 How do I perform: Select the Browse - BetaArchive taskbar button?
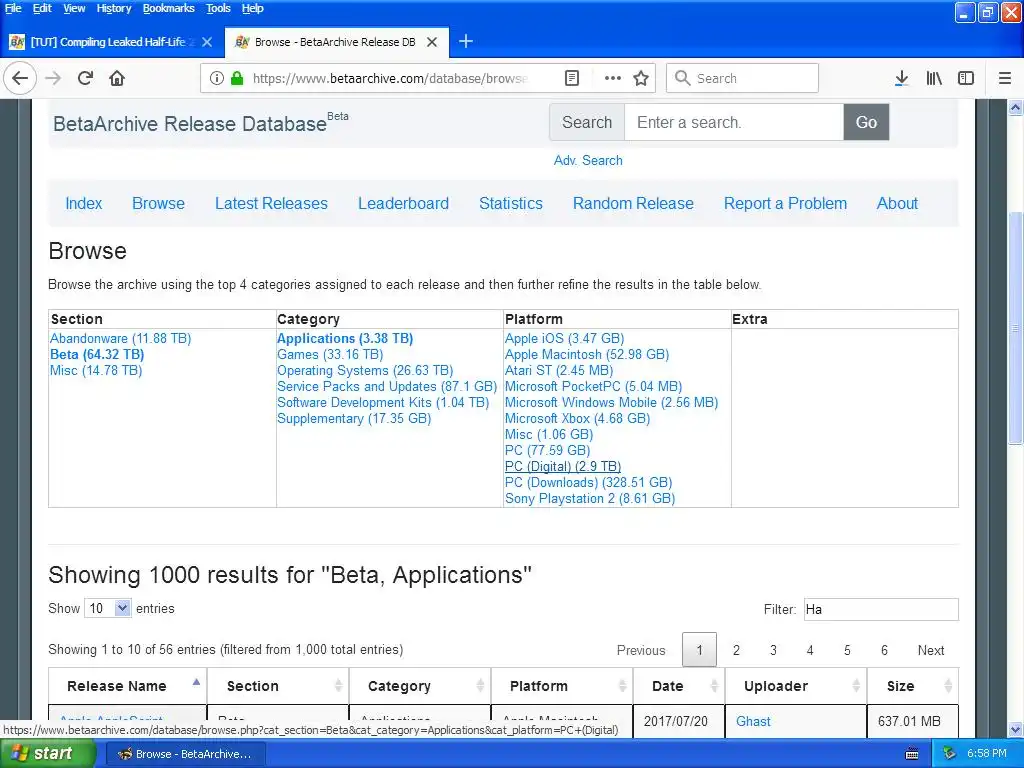pos(185,754)
